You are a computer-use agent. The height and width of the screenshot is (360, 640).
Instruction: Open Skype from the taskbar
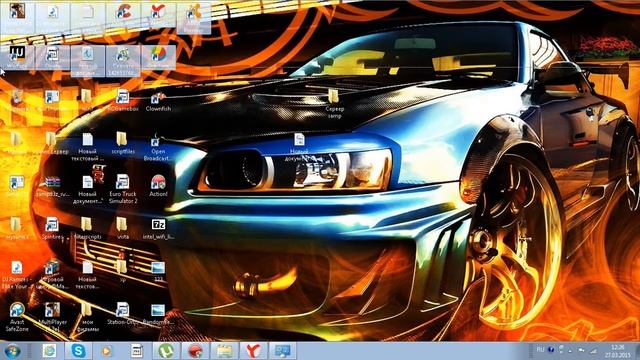point(78,351)
